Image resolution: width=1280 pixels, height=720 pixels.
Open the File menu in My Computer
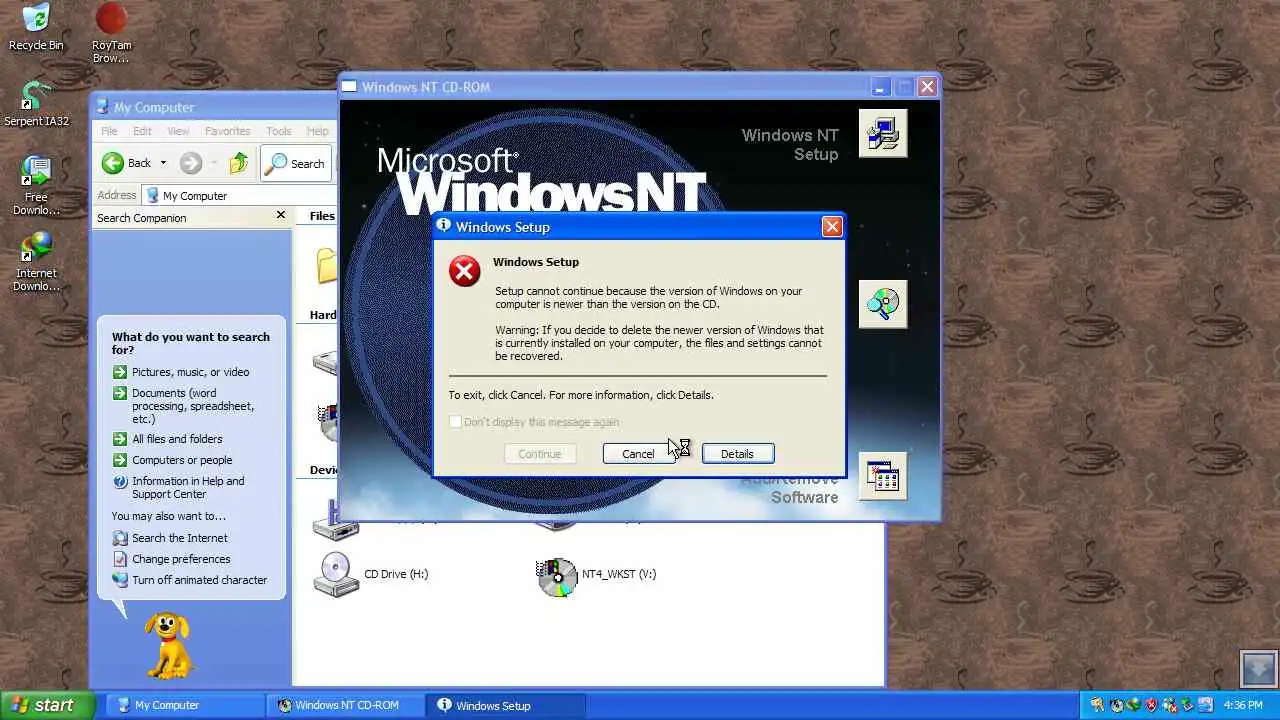point(109,131)
